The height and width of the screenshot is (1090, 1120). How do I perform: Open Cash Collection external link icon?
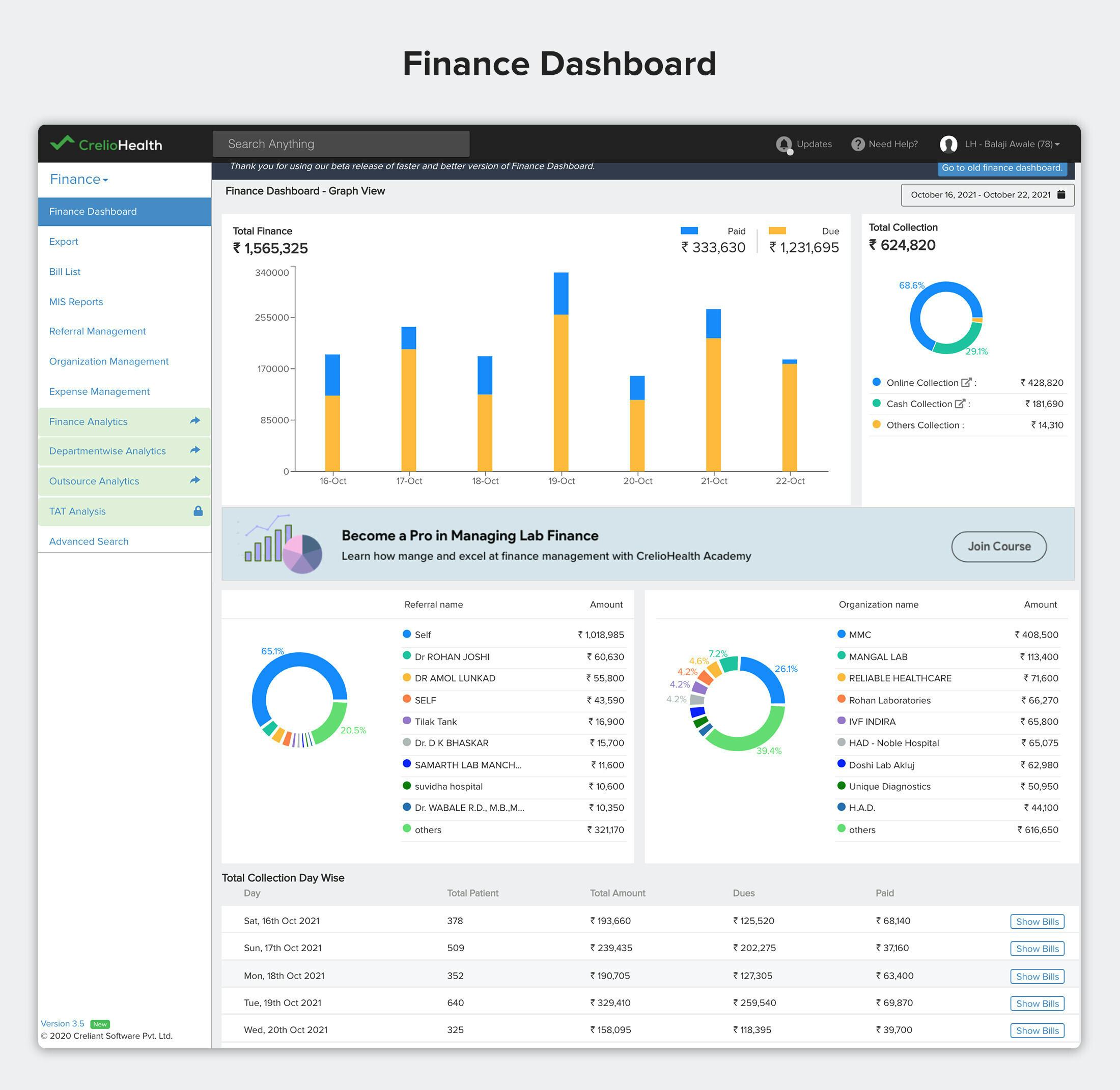coord(960,404)
